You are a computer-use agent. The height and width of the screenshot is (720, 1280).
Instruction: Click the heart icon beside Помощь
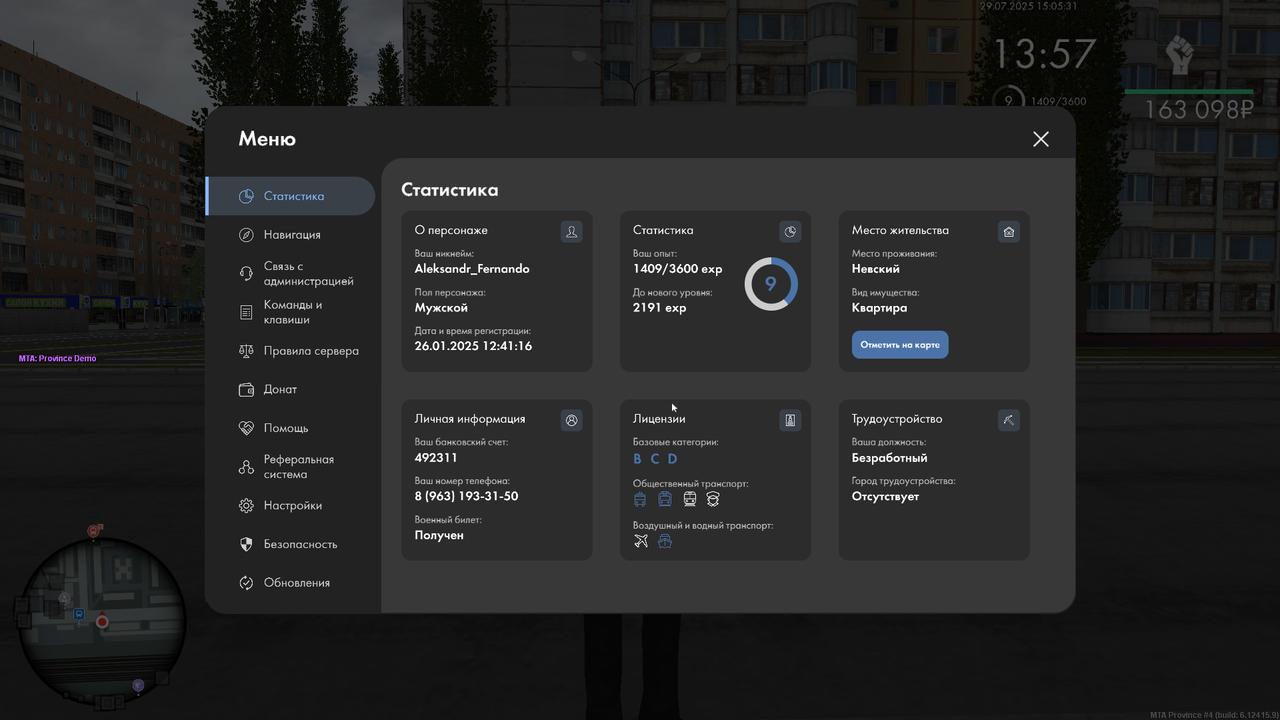click(246, 428)
